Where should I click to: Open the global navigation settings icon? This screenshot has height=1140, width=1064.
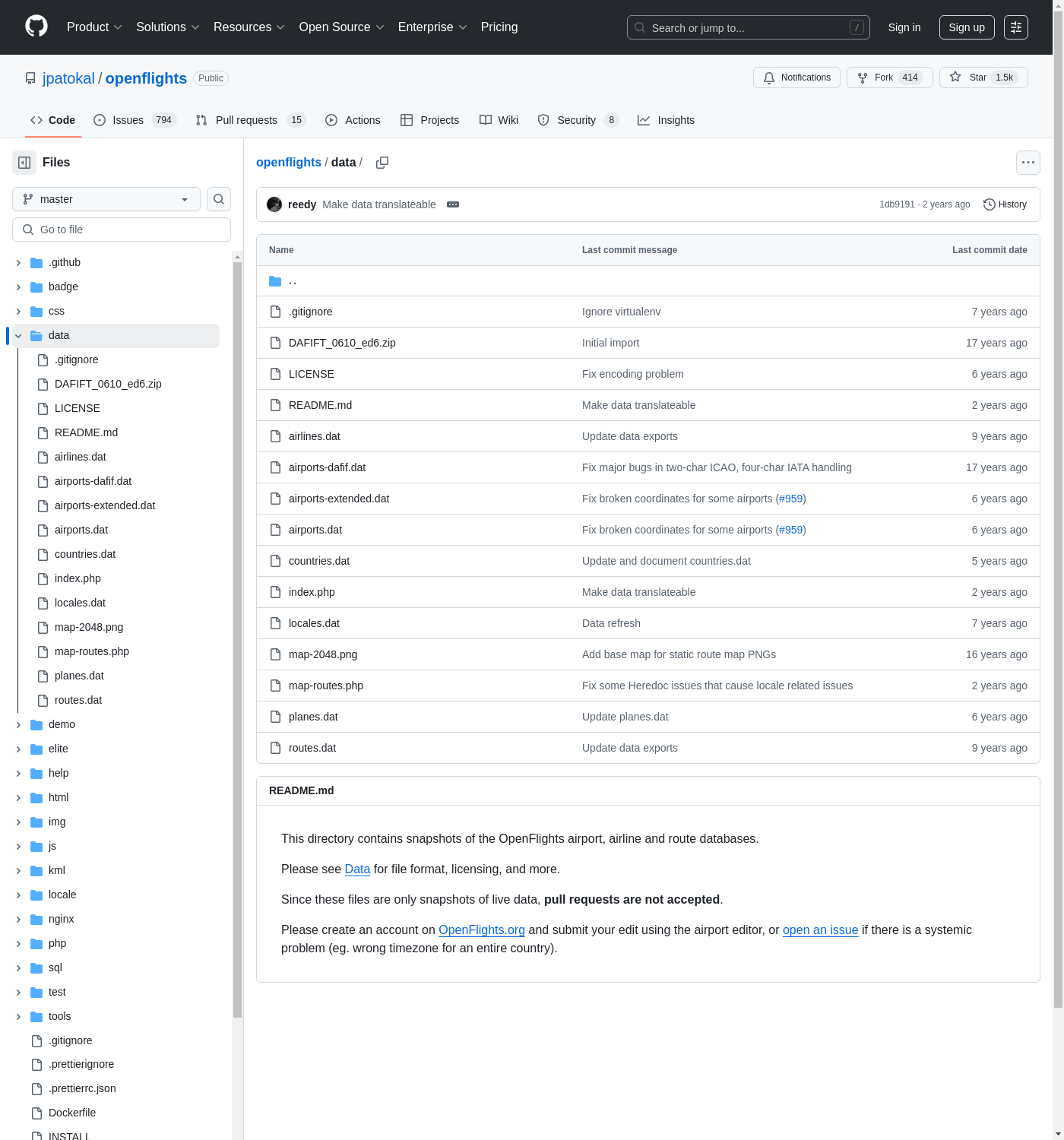click(1016, 27)
